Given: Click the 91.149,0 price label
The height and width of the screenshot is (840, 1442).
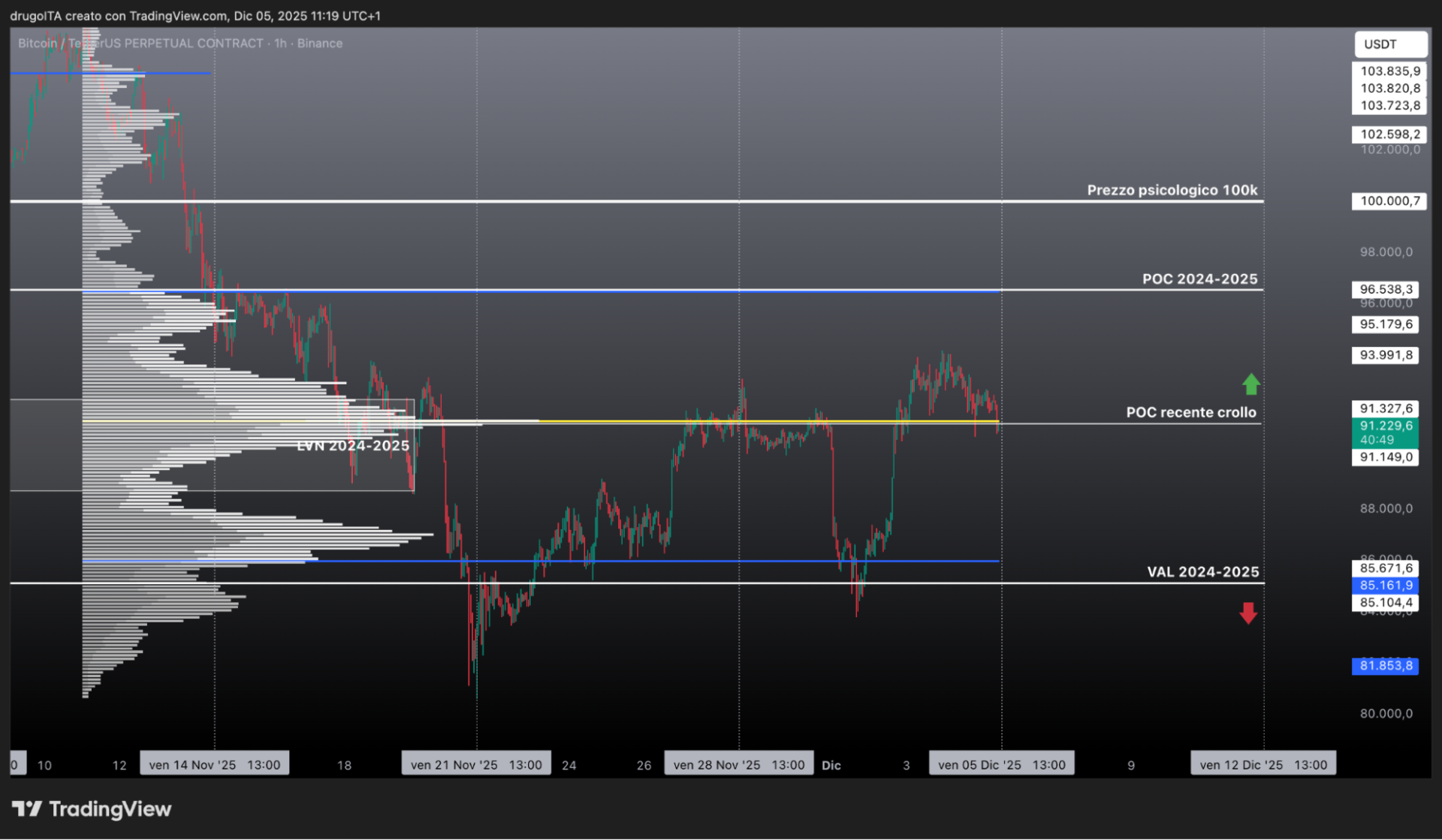Looking at the screenshot, I should point(1386,457).
